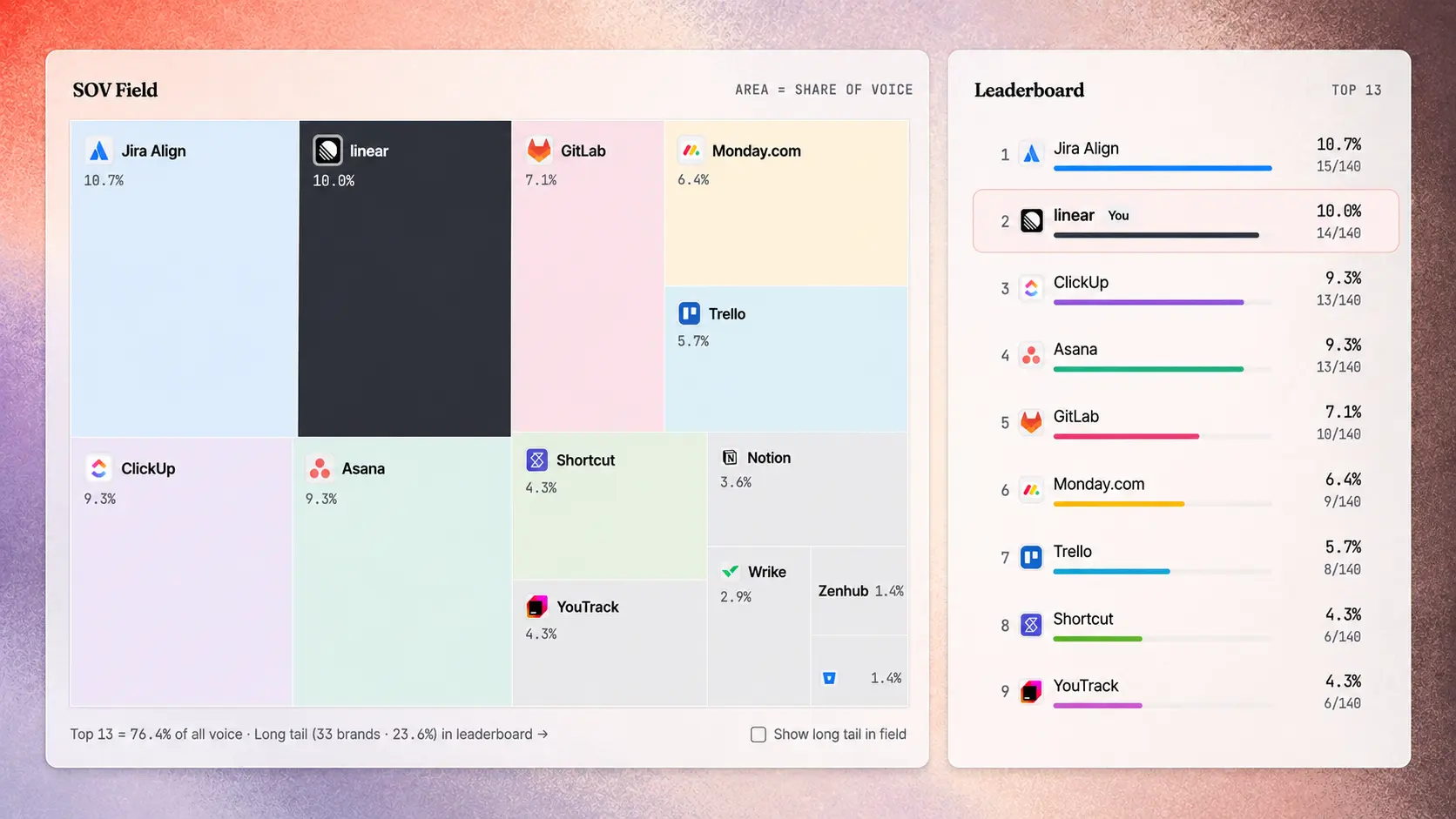Click the blue Jira Align leaderboard bar
The image size is (1456, 819).
[x=1163, y=168]
